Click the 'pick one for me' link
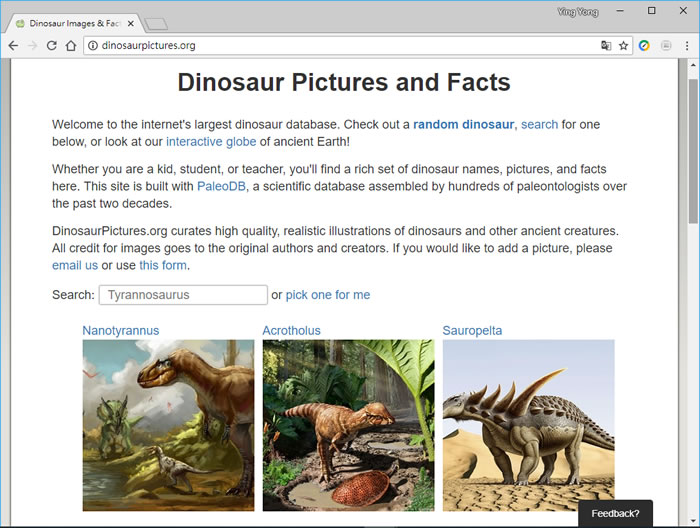The height and width of the screenshot is (528, 700). (x=328, y=295)
